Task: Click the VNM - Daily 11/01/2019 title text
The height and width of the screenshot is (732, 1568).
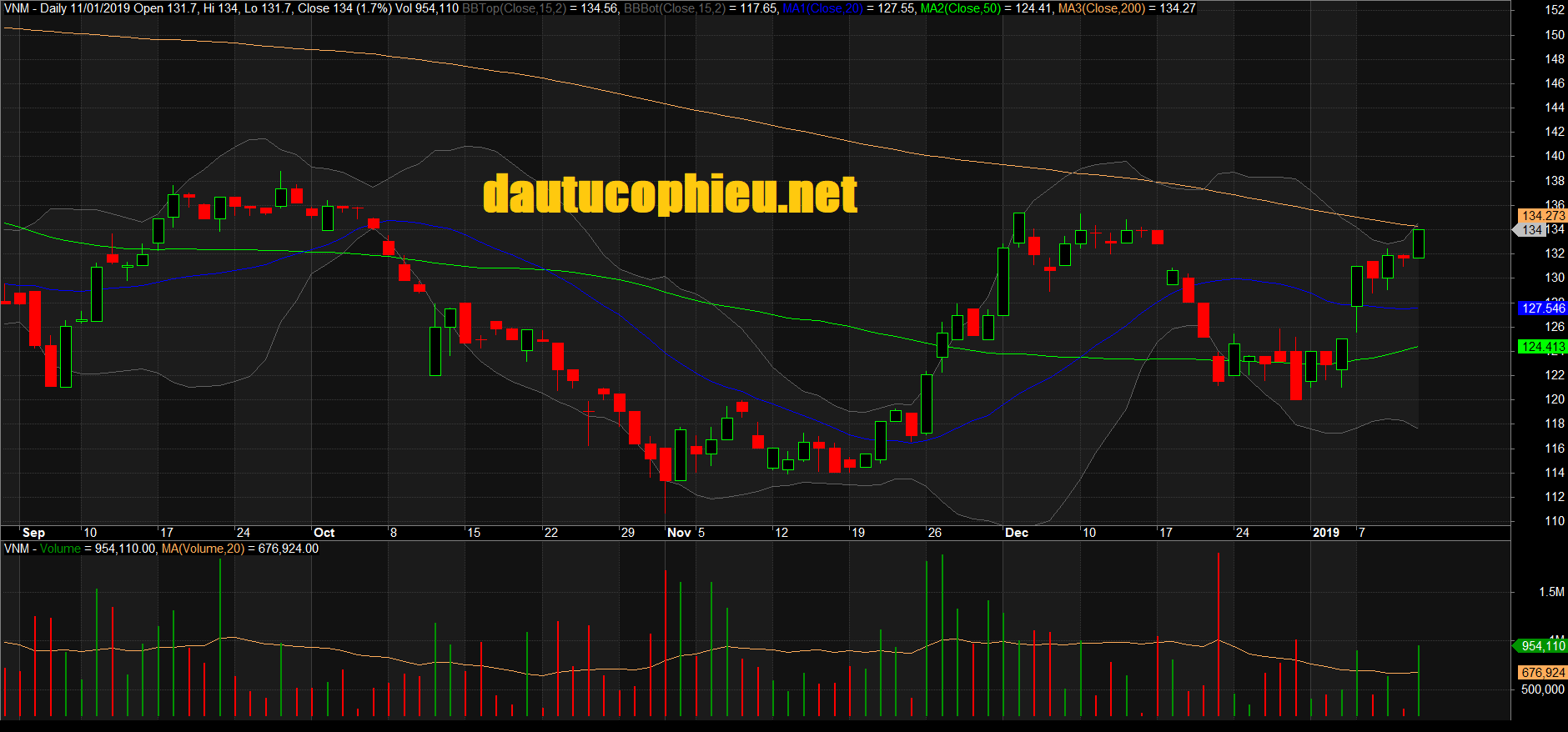Action: pyautogui.click(x=67, y=8)
